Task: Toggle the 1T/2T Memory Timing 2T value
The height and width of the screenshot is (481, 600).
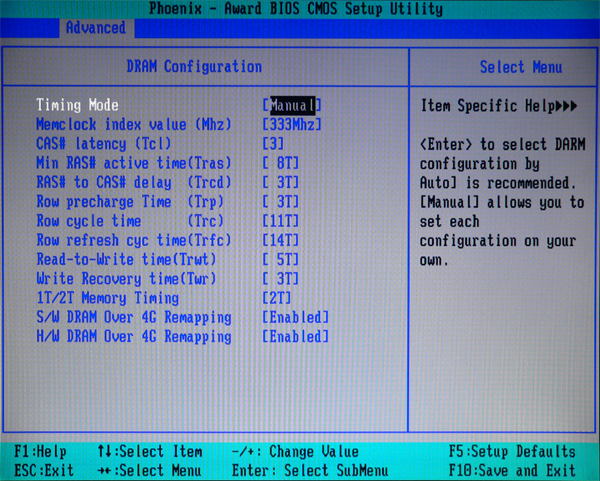Action: 277,298
